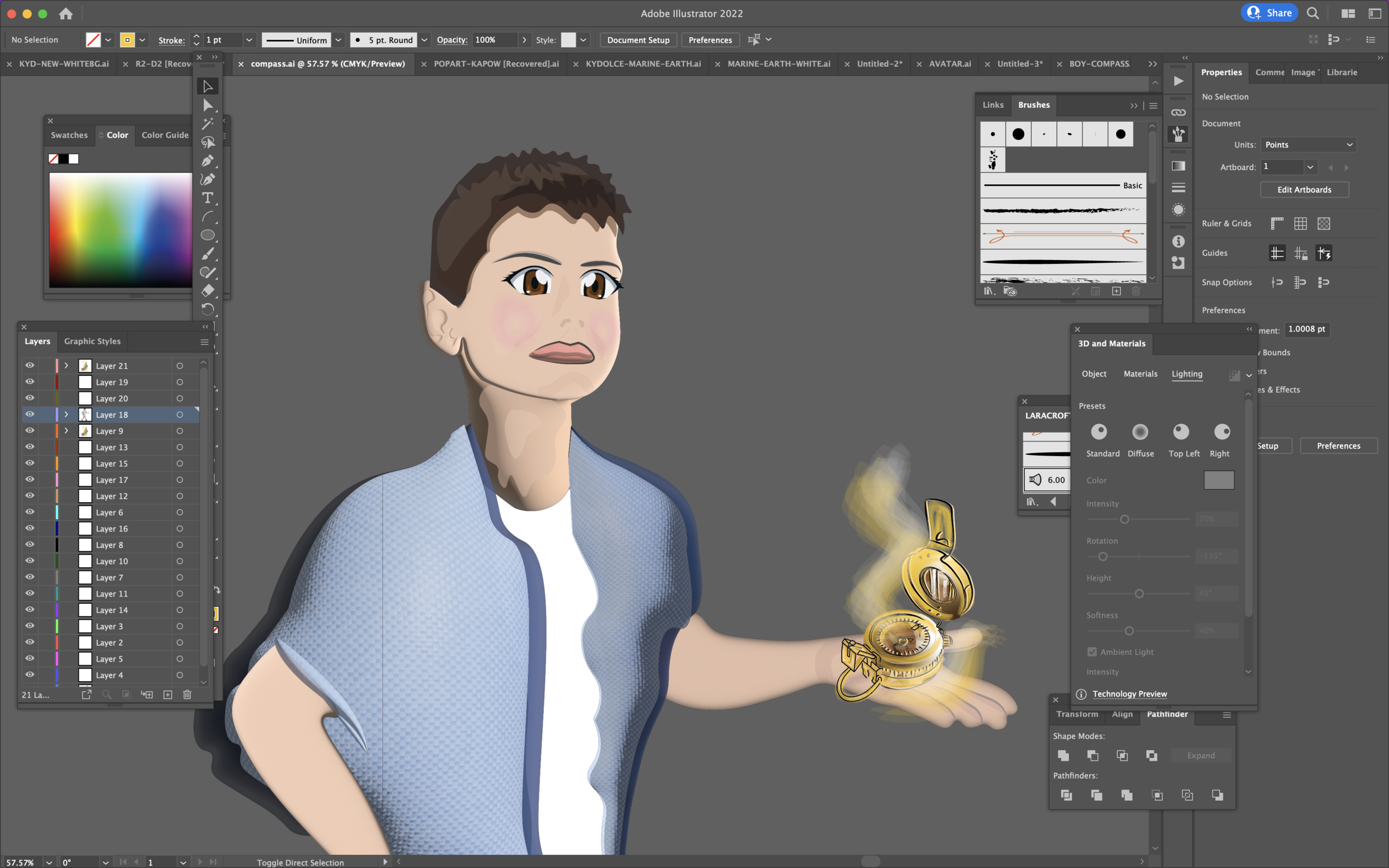Select the Selection tool arrow
This screenshot has height=868, width=1389.
click(x=207, y=86)
